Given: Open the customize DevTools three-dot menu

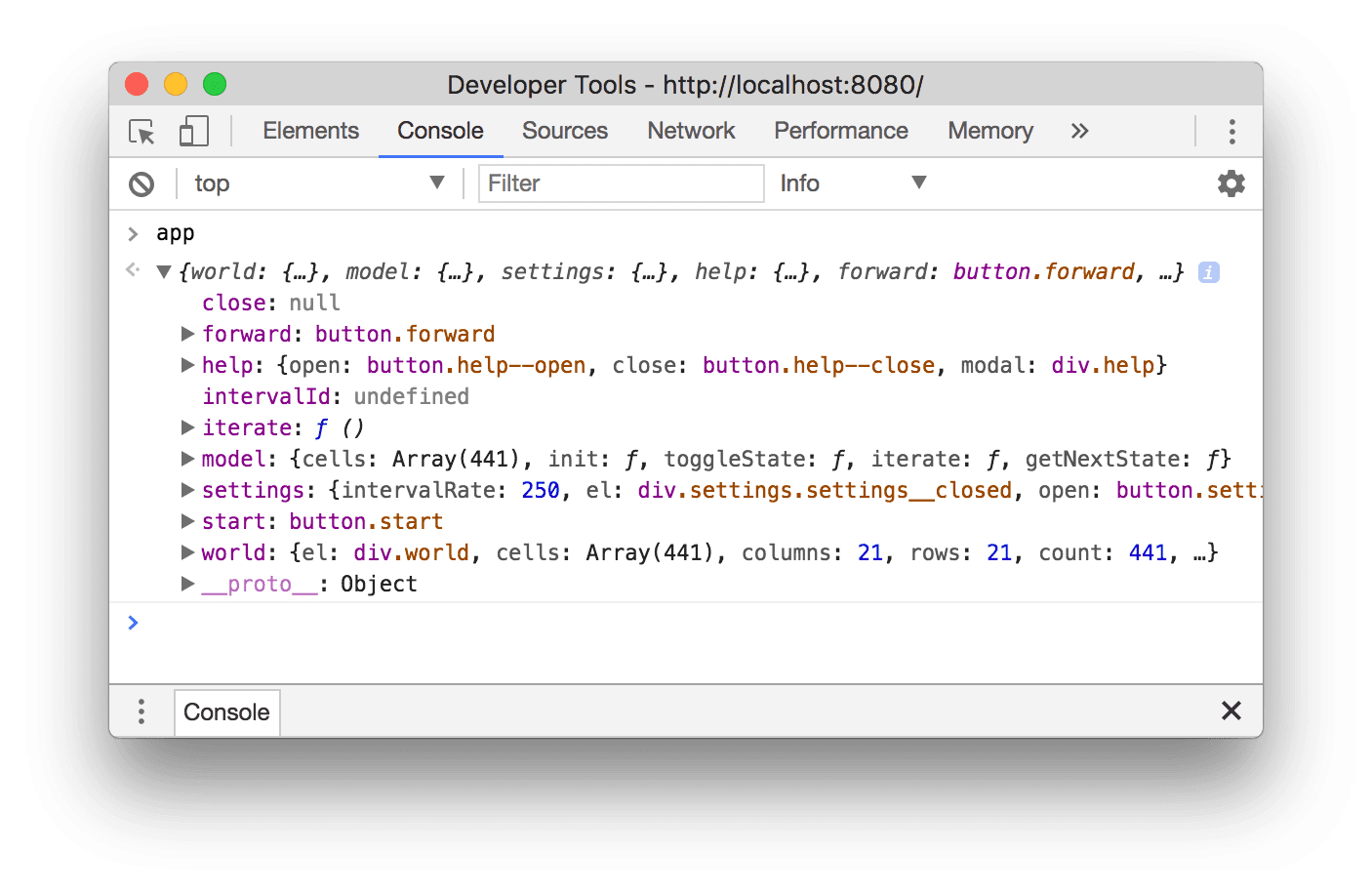Looking at the screenshot, I should click(1231, 131).
